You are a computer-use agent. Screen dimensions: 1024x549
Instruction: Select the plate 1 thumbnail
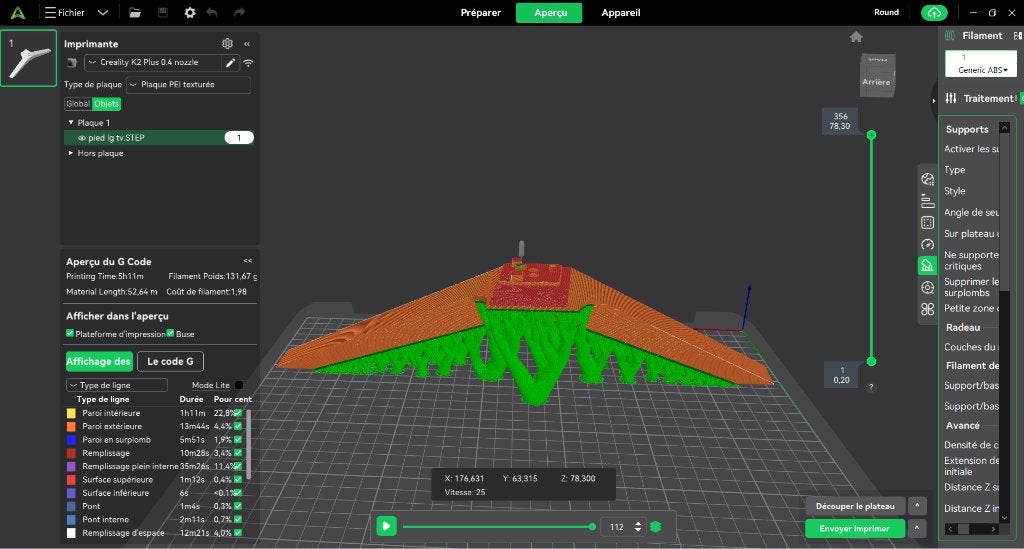pos(29,58)
